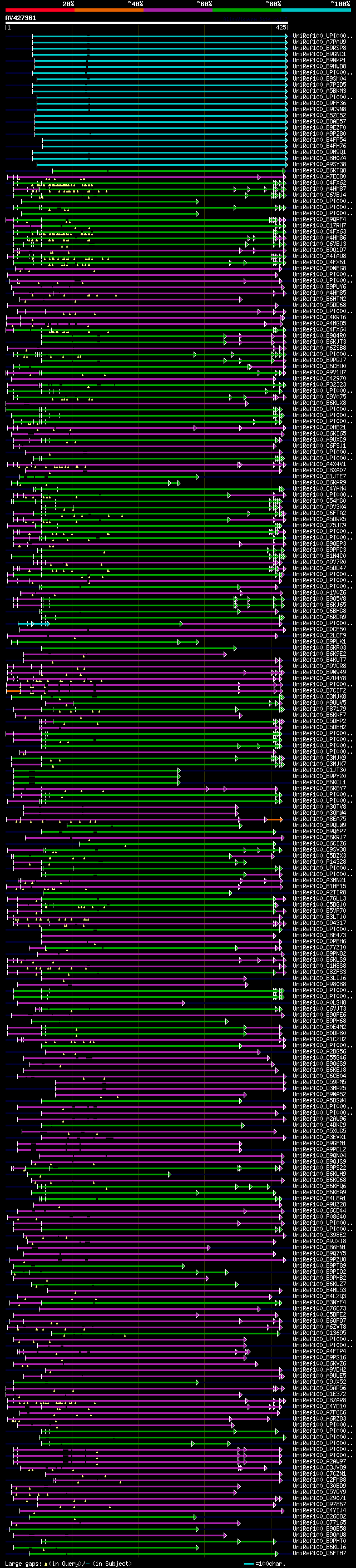Select hit label UniRef100_B4FH76
356x1568 pixels.
319,146
